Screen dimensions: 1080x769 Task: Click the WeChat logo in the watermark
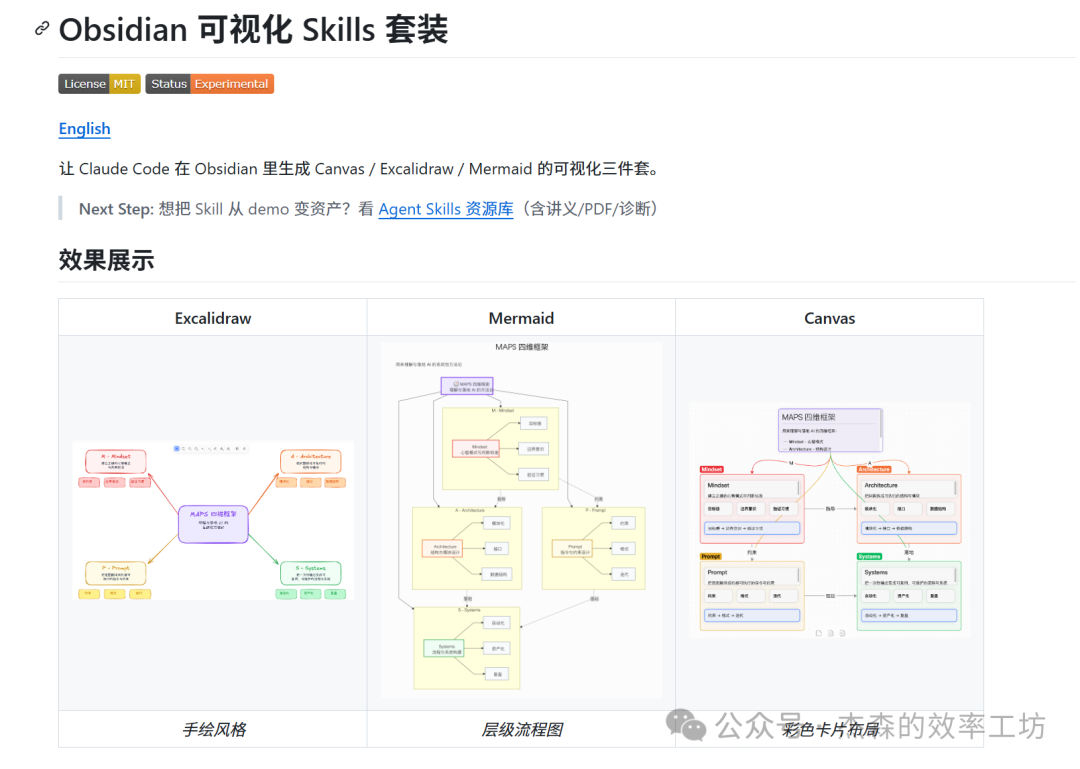686,725
